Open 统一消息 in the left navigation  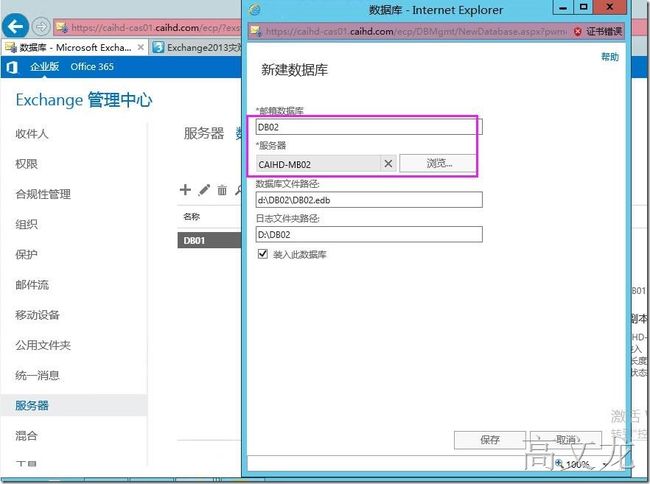(x=37, y=375)
